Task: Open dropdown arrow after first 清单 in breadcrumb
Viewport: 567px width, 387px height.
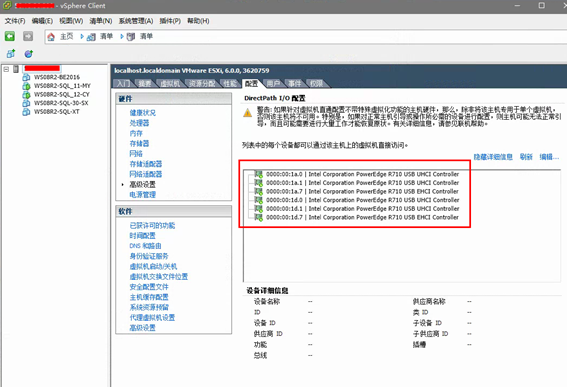Action: [x=122, y=37]
